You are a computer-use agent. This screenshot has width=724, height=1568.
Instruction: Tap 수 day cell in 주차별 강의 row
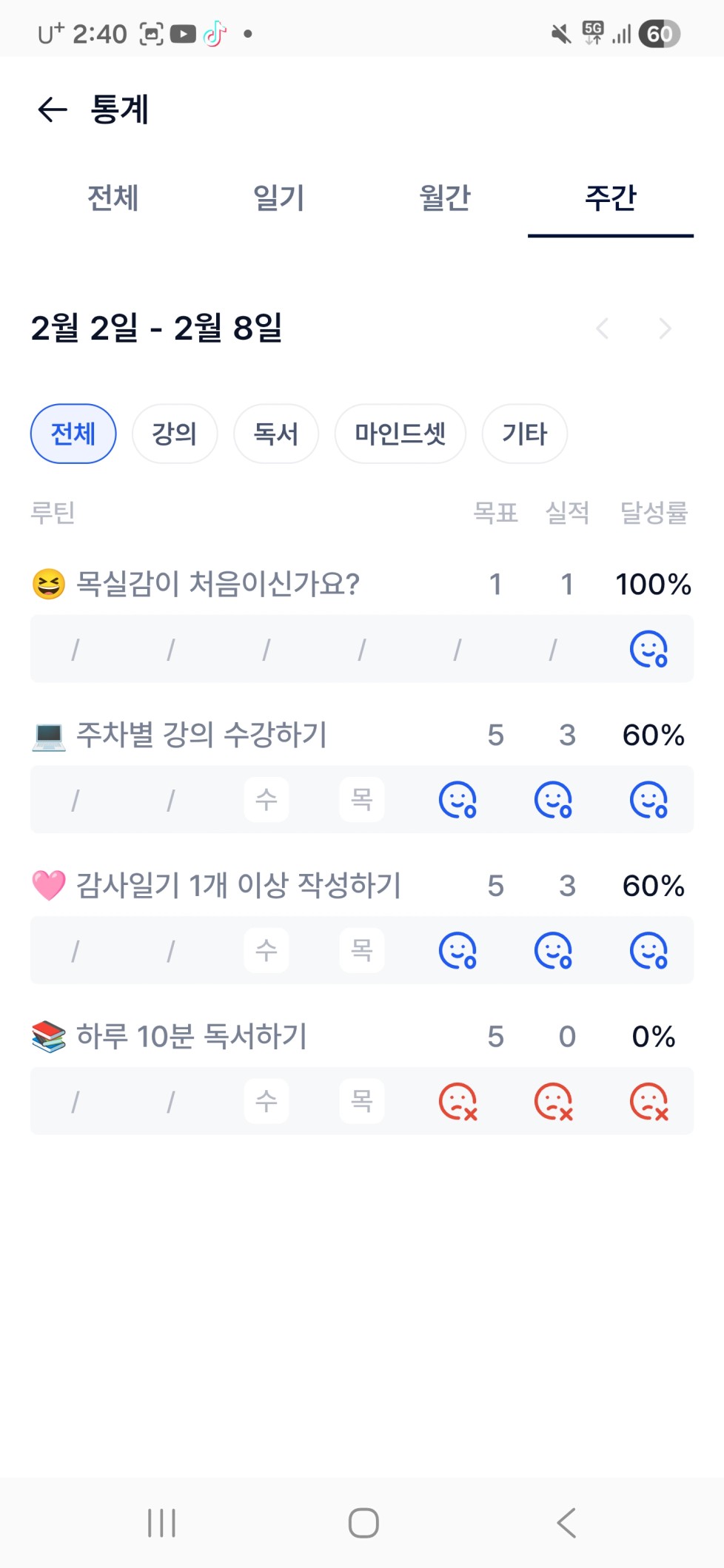tap(267, 800)
